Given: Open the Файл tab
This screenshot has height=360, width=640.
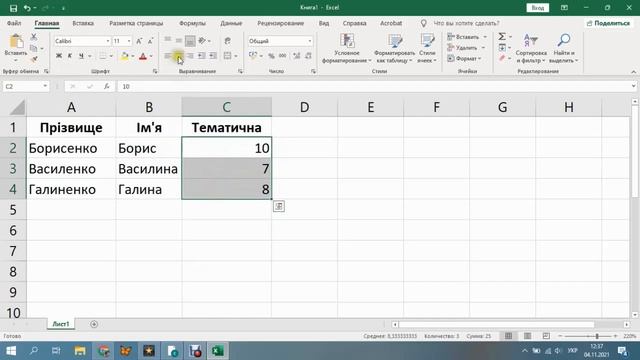Looking at the screenshot, I should coord(14,23).
